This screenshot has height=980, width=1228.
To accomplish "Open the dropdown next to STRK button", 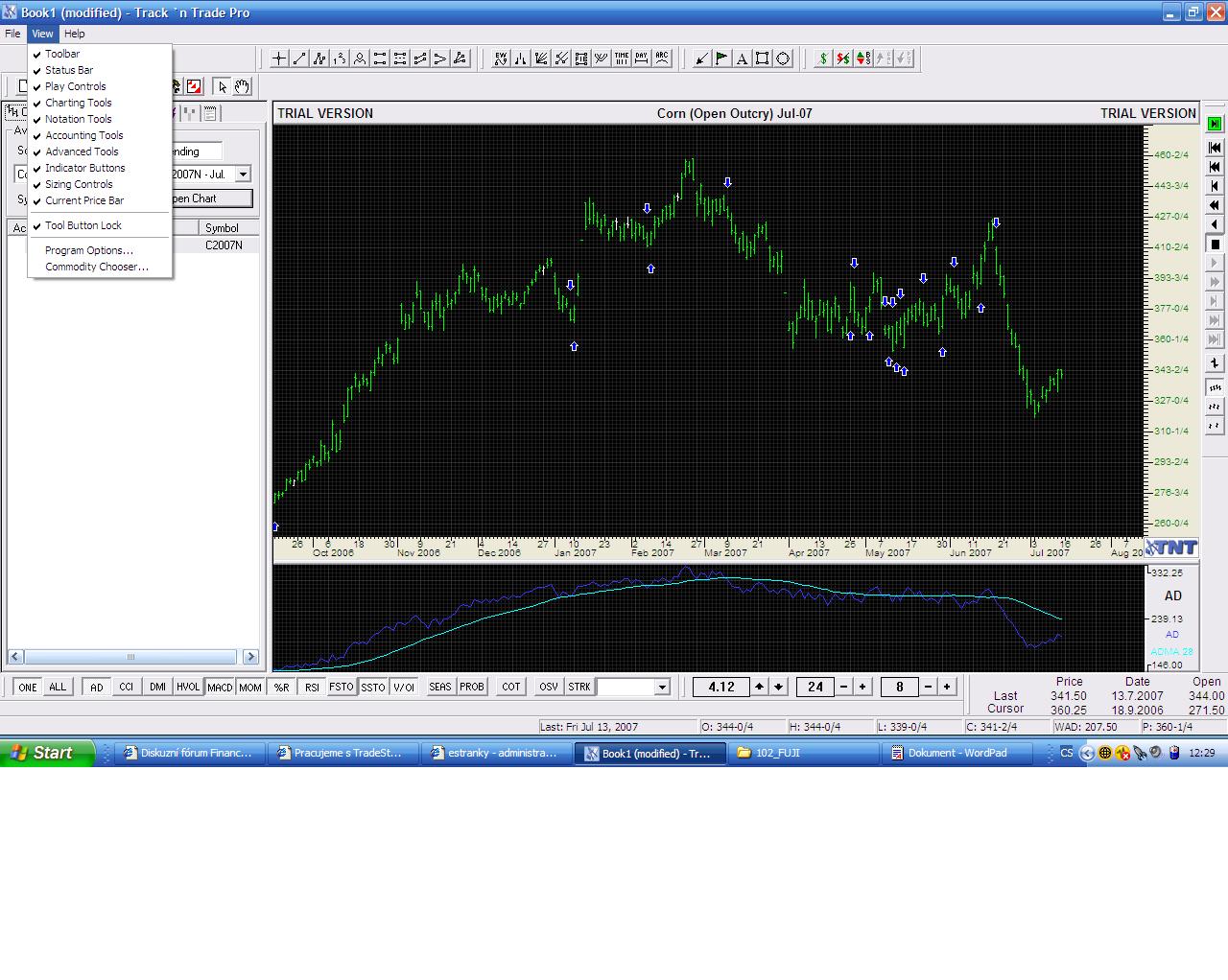I will (662, 687).
